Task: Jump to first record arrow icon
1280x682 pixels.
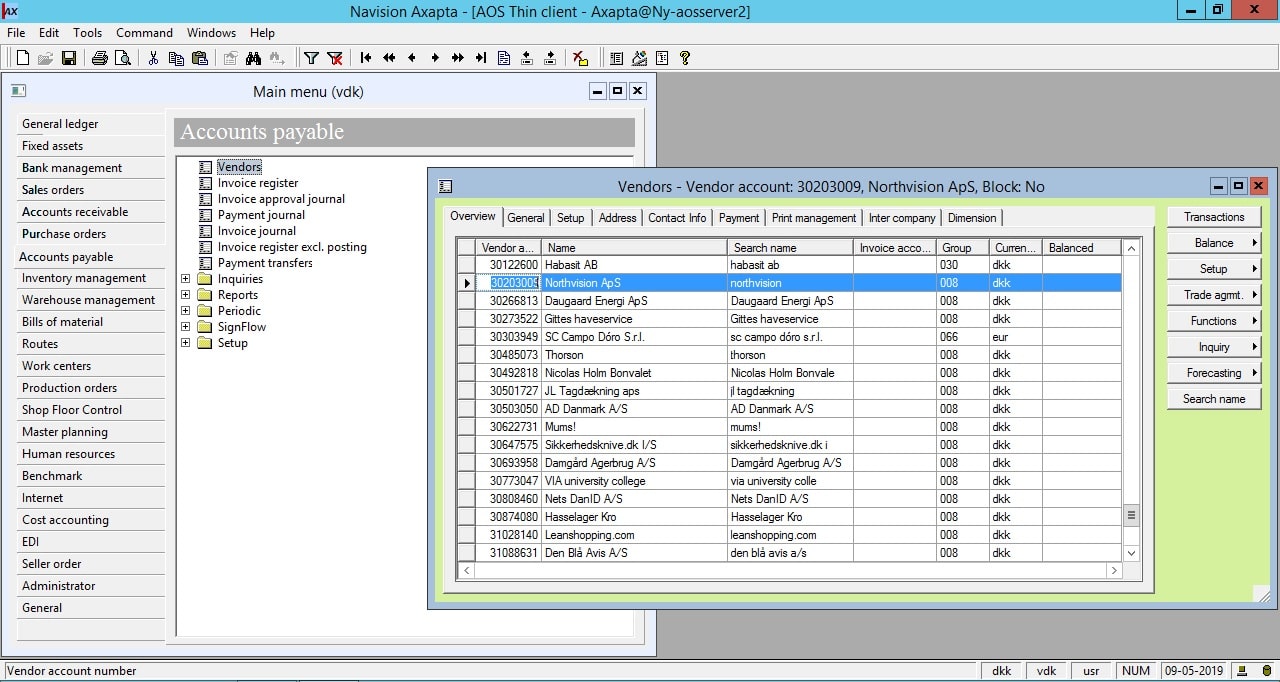Action: [x=366, y=58]
